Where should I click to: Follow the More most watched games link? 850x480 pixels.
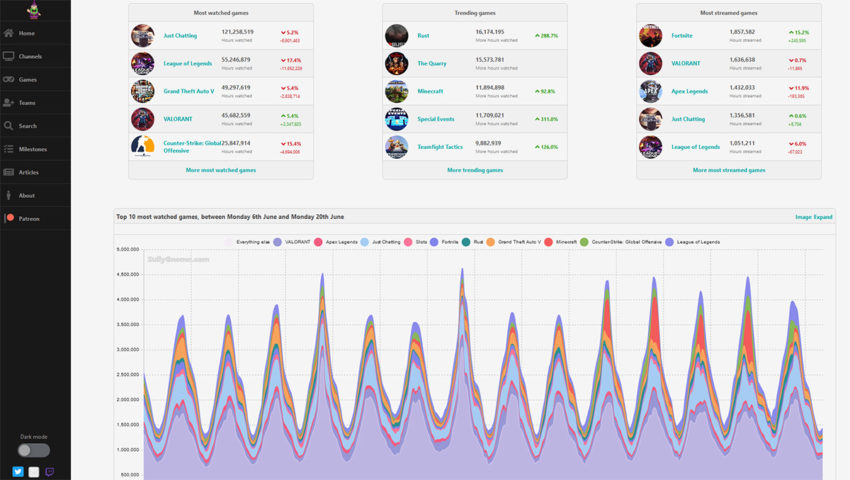221,170
